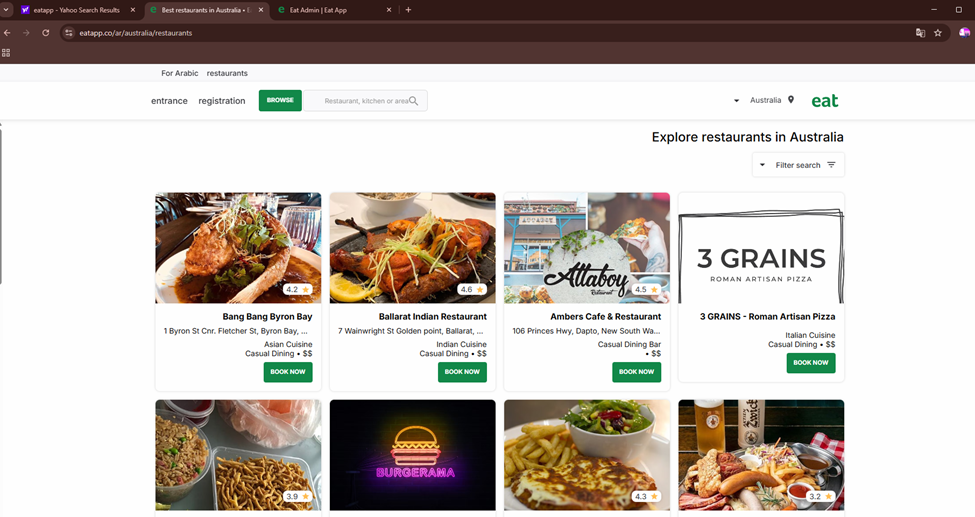975x517 pixels.
Task: Expand the Australia location dropdown arrow
Action: click(x=736, y=101)
